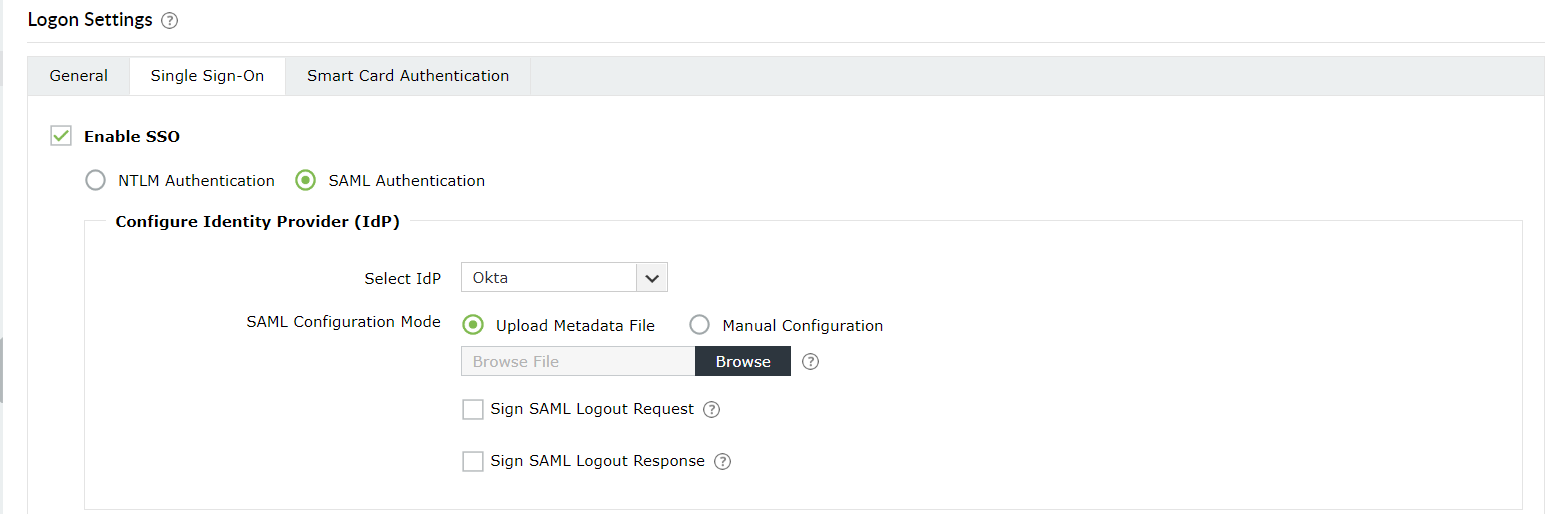Enable Sign SAML Logout Request checkbox

pos(473,409)
